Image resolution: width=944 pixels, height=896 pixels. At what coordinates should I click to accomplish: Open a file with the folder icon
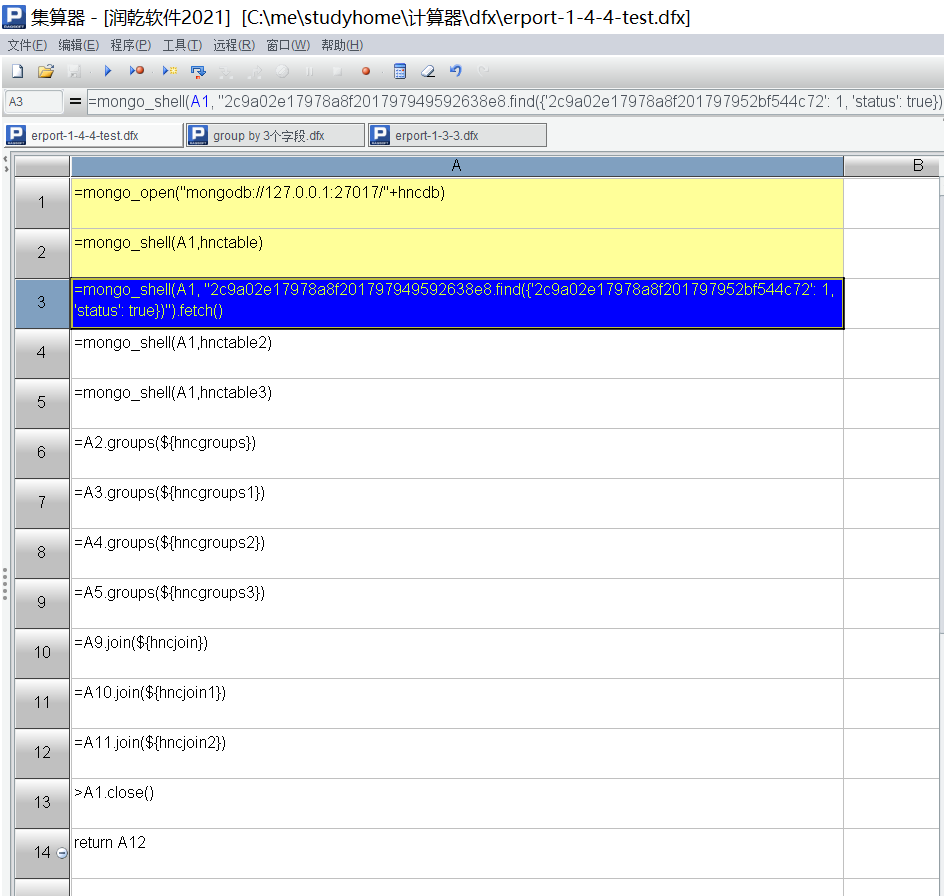pyautogui.click(x=46, y=72)
